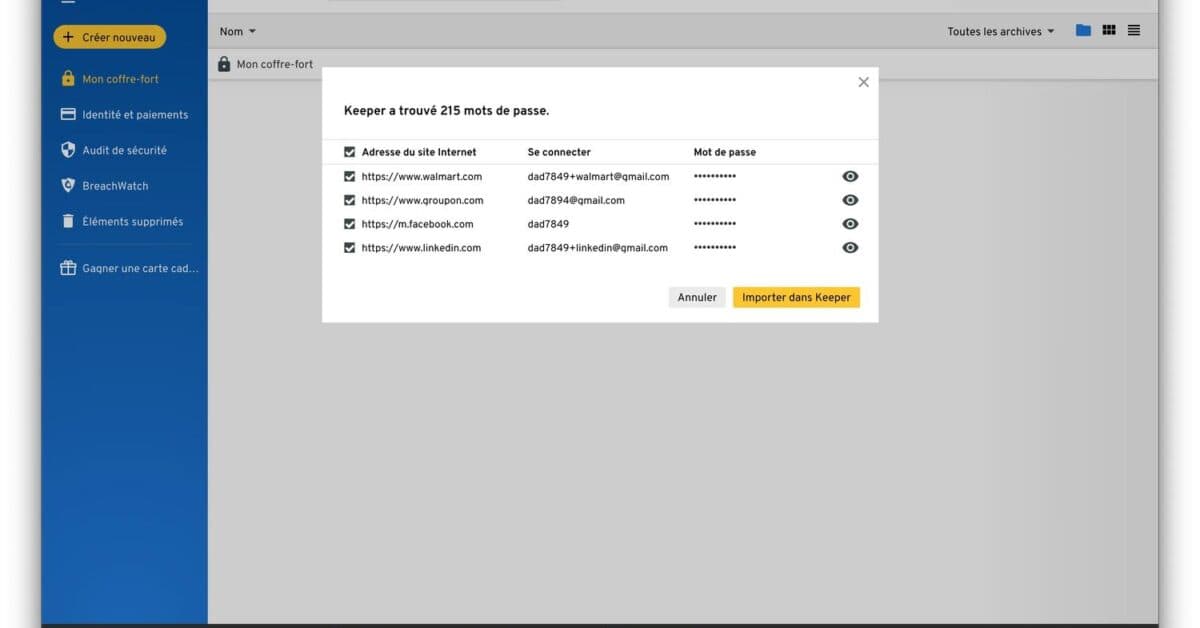Click the BreachWatch shield icon

click(x=68, y=185)
